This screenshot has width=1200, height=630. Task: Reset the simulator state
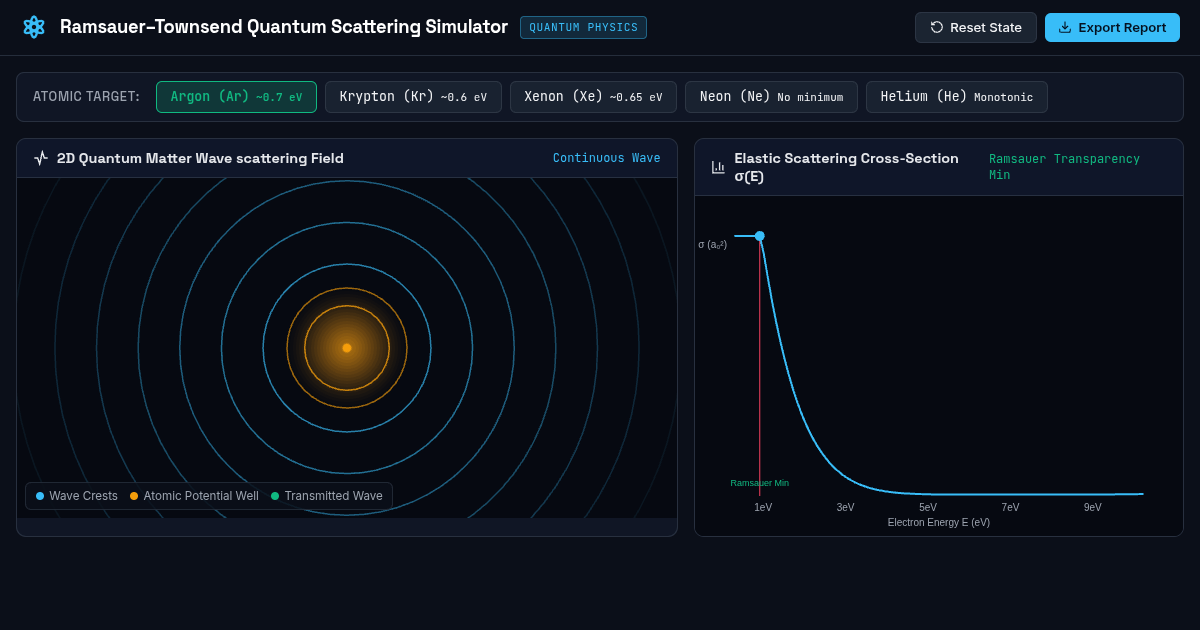coord(976,27)
